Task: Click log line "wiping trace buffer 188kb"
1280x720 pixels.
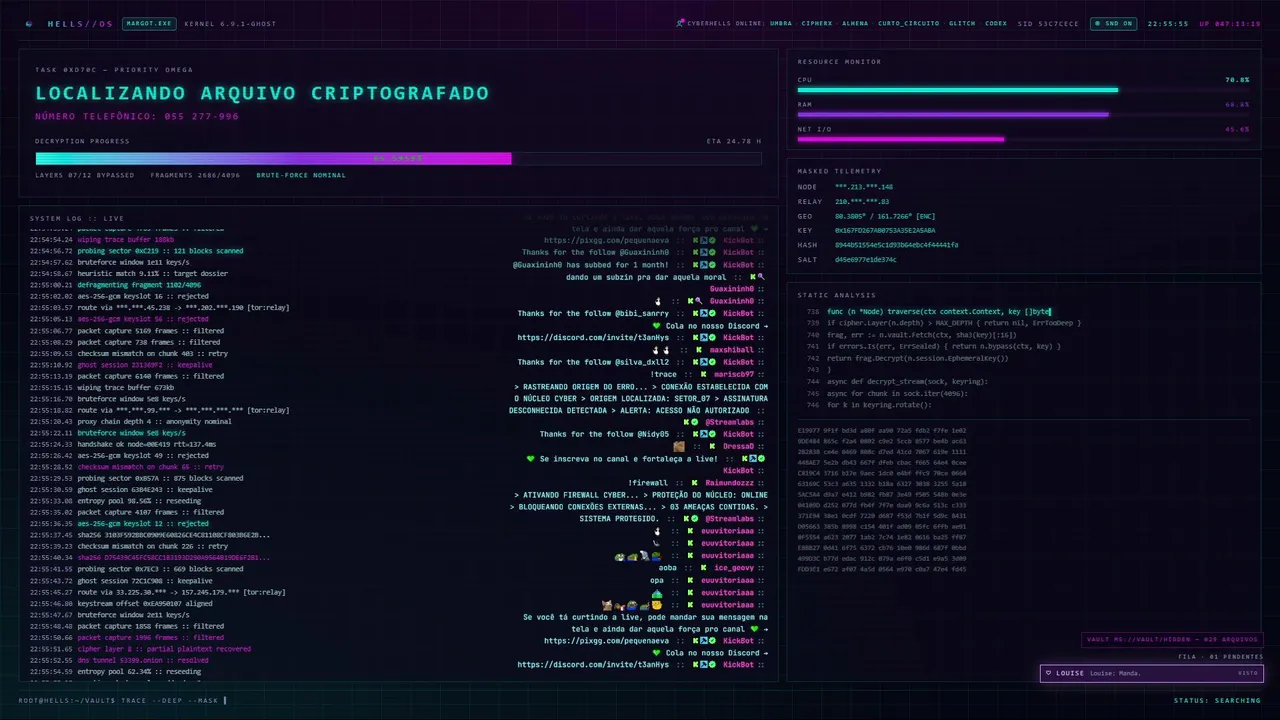Action: click(x=126, y=240)
